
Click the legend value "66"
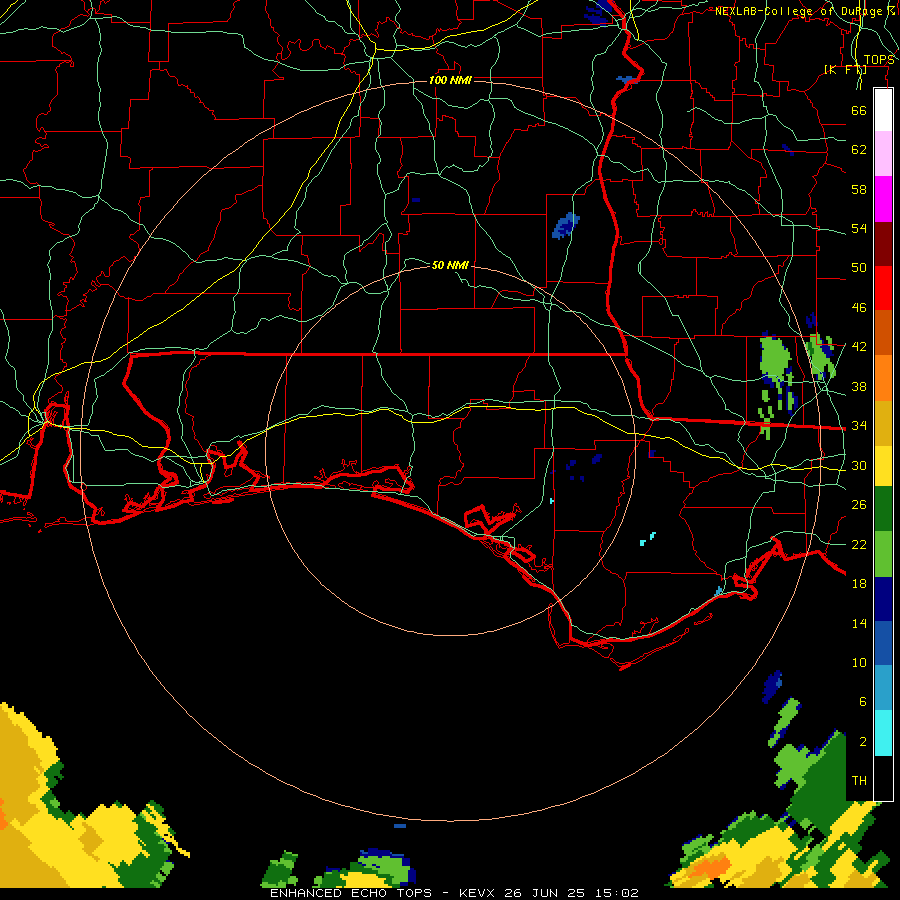point(859,111)
